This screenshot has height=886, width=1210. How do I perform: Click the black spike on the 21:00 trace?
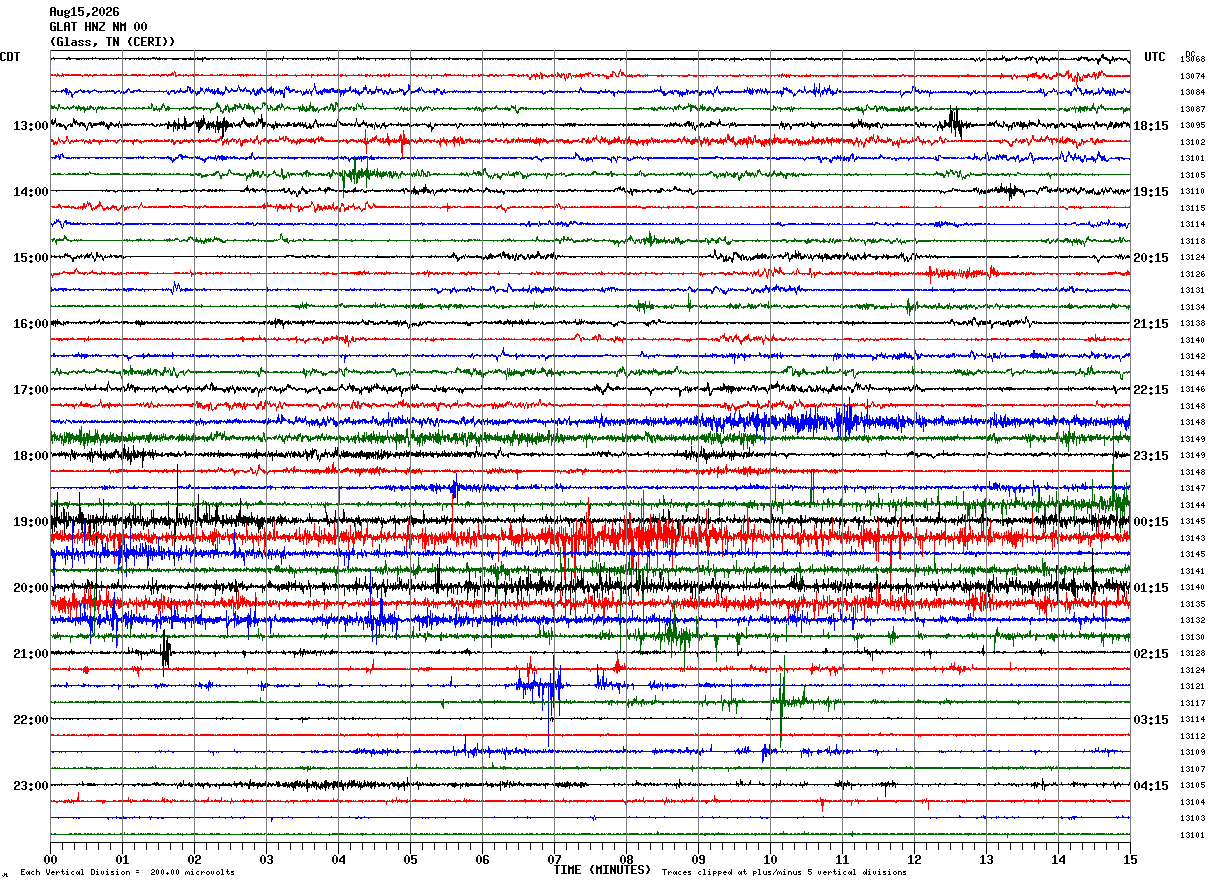click(x=166, y=653)
